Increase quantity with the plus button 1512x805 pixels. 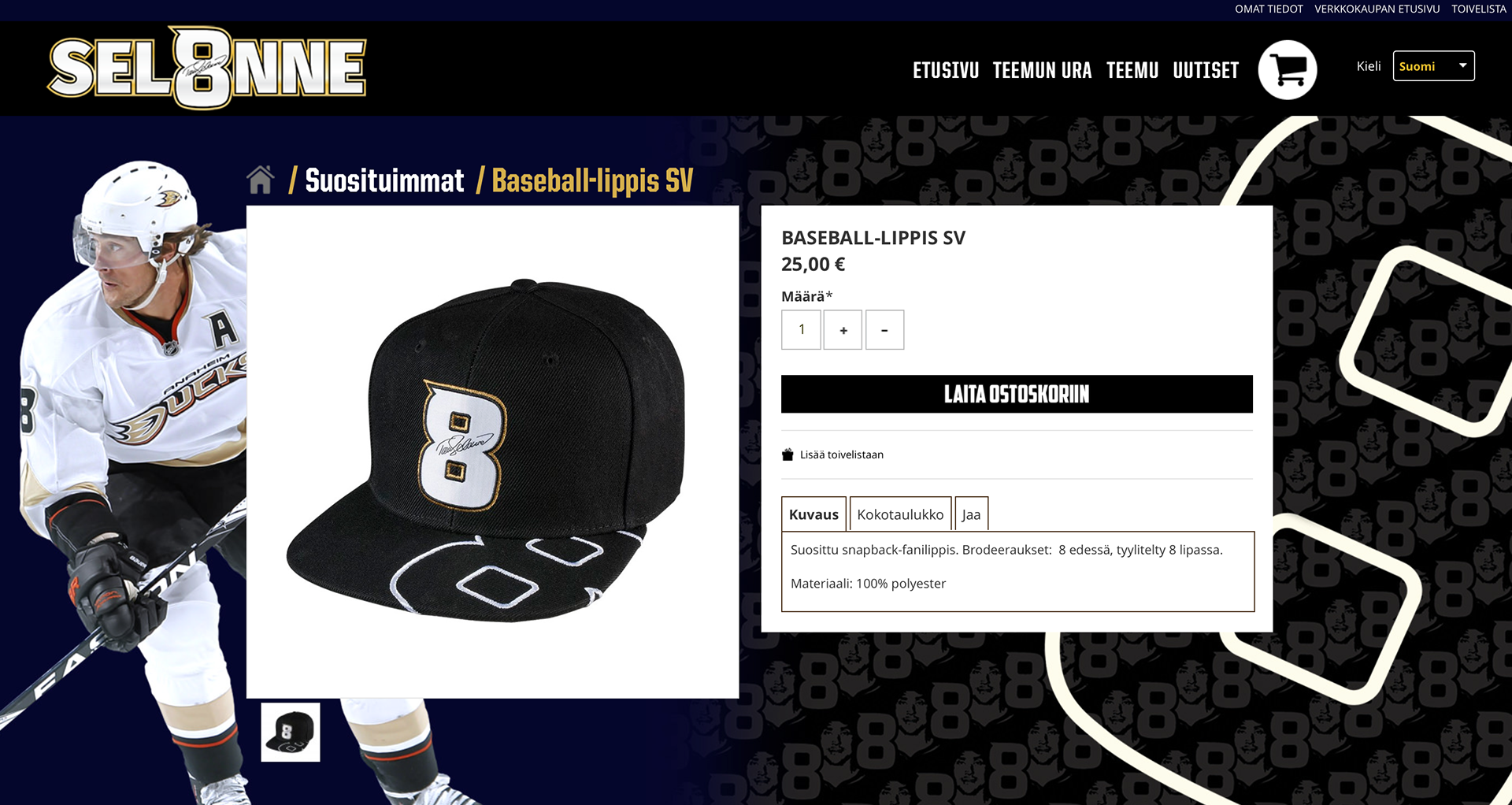[x=843, y=330]
